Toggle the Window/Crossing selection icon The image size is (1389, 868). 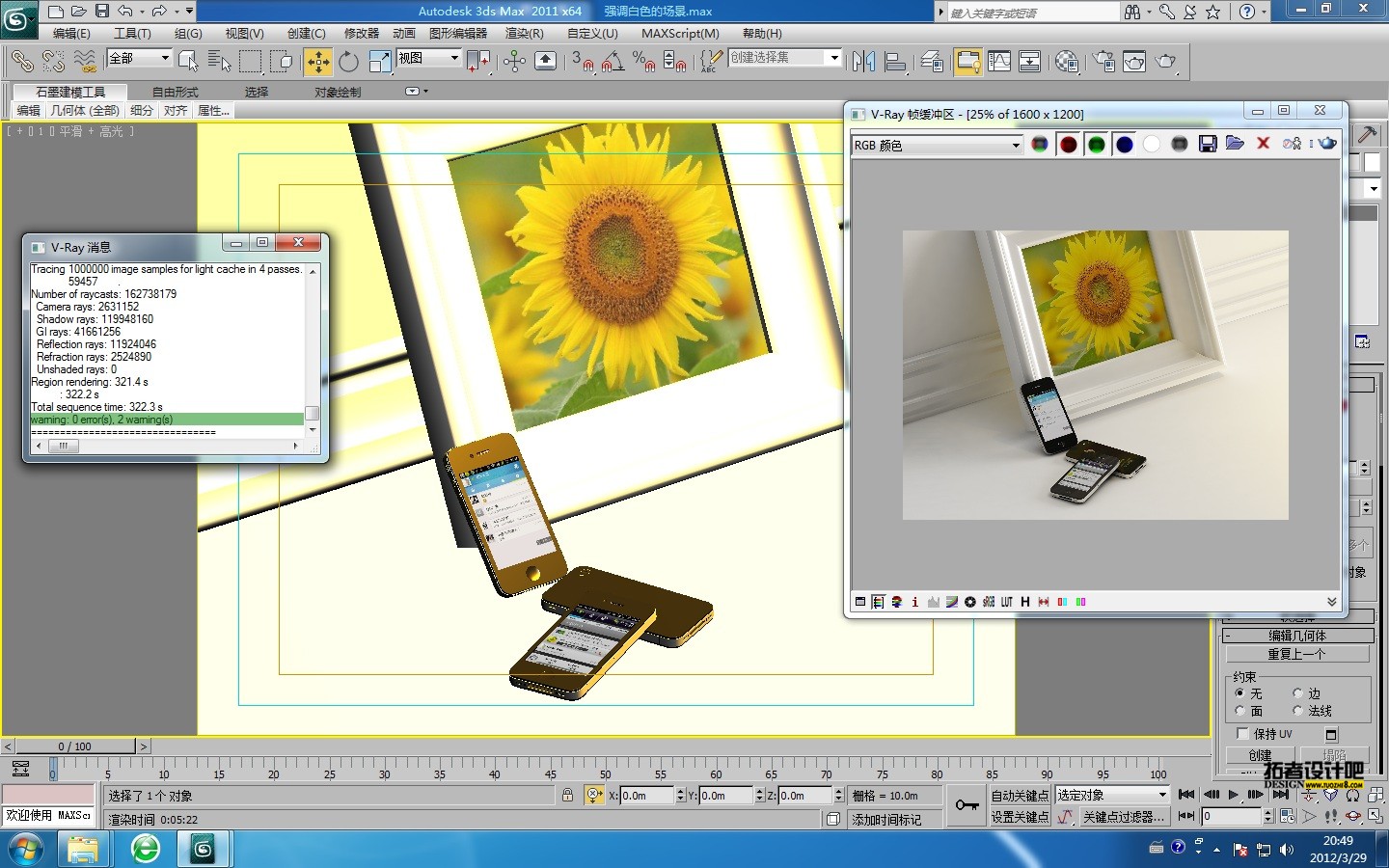pyautogui.click(x=282, y=62)
